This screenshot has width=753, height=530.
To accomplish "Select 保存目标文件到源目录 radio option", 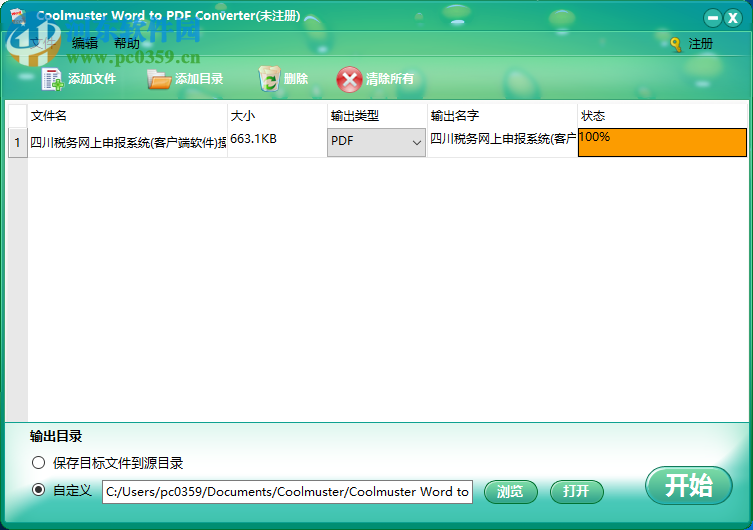I will point(38,463).
